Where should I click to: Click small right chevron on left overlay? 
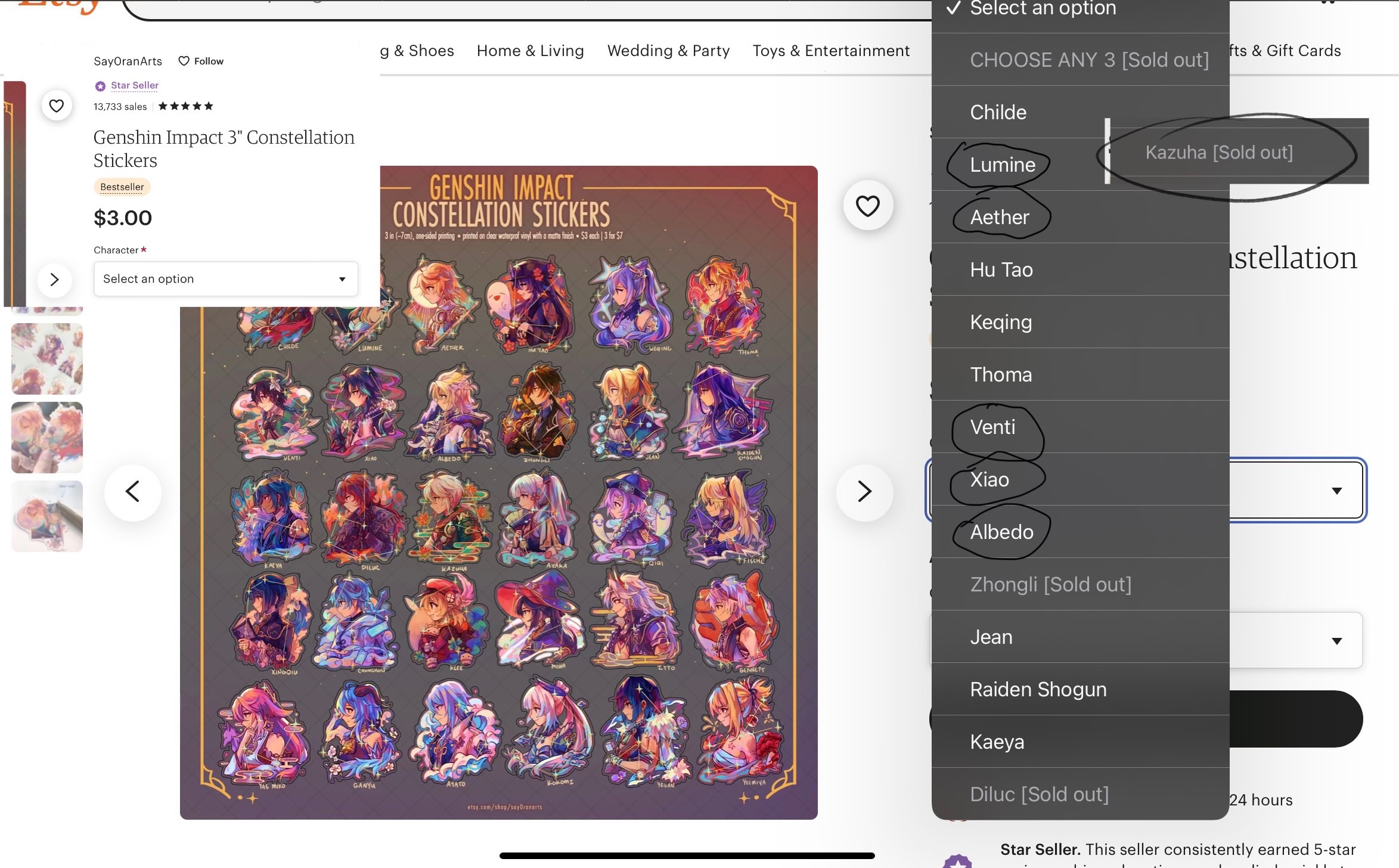pos(54,280)
